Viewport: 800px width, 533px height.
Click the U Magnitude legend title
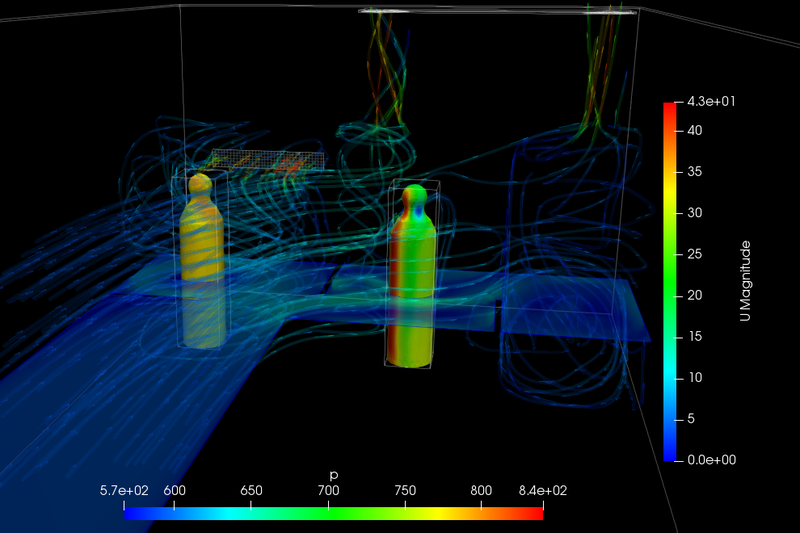click(x=745, y=281)
